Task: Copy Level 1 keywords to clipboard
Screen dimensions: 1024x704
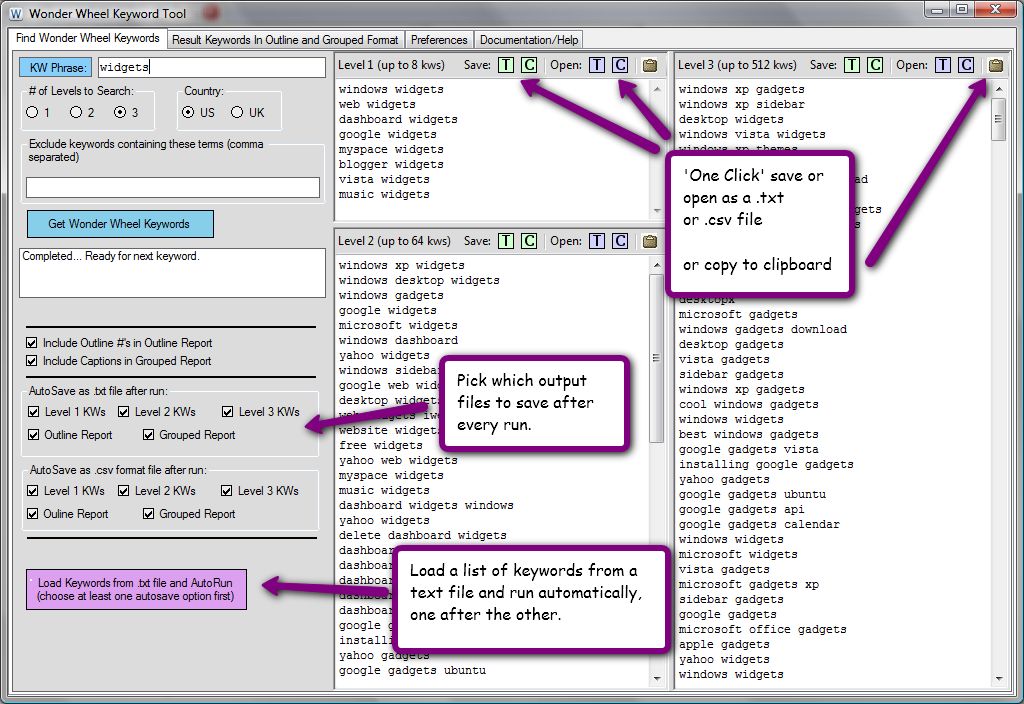Action: pos(650,65)
